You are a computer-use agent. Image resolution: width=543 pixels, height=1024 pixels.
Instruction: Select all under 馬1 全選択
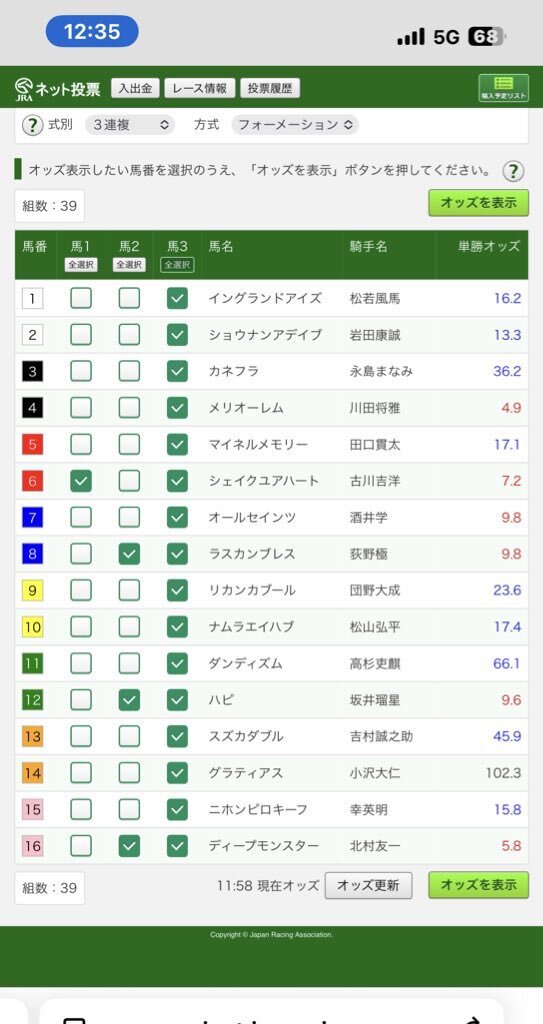pos(81,265)
